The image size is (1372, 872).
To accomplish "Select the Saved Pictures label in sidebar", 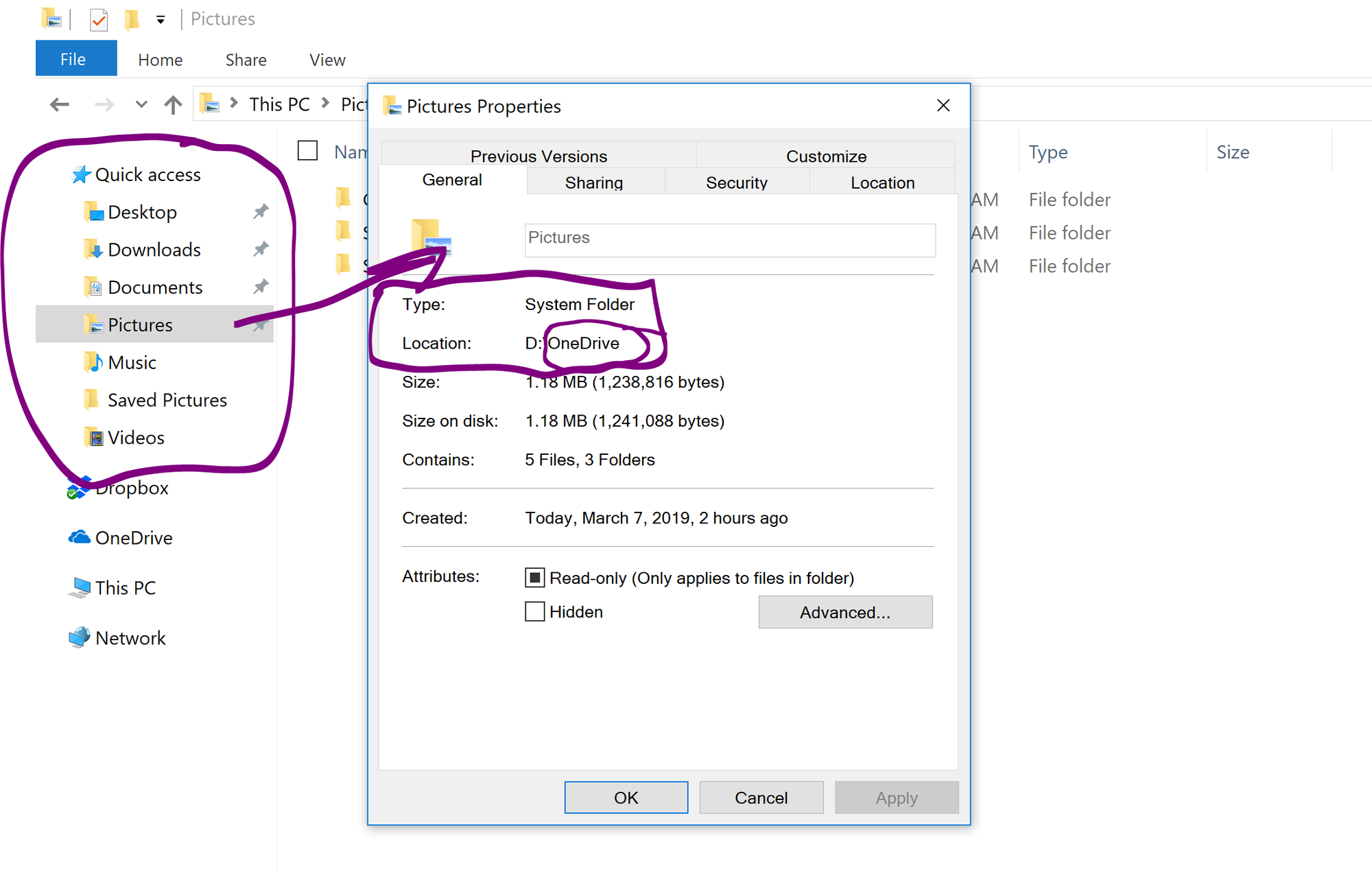I will [x=167, y=400].
